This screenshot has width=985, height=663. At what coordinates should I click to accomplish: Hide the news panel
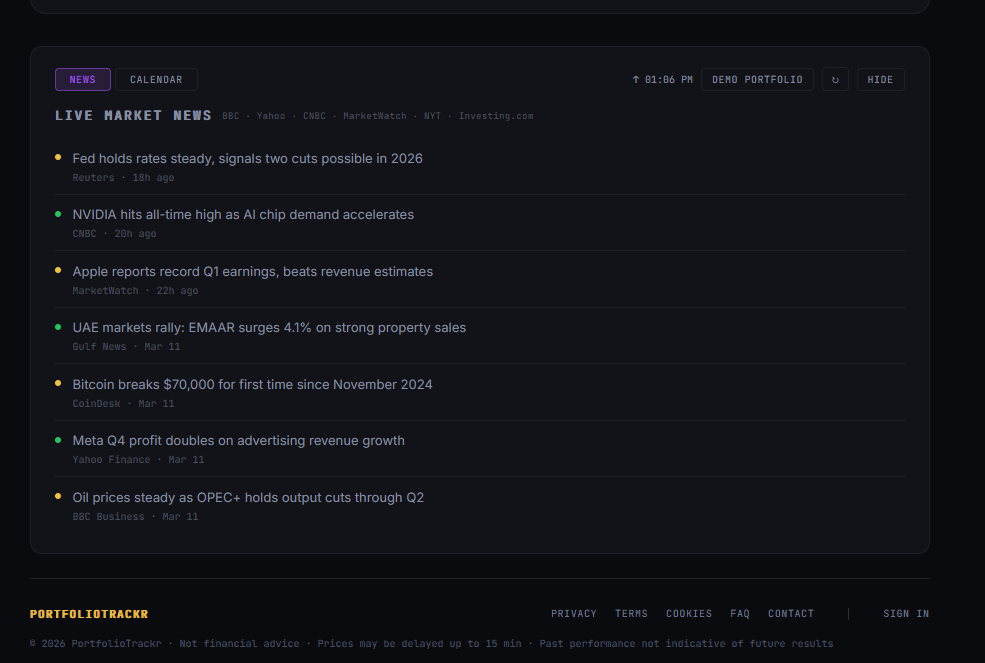(x=880, y=79)
